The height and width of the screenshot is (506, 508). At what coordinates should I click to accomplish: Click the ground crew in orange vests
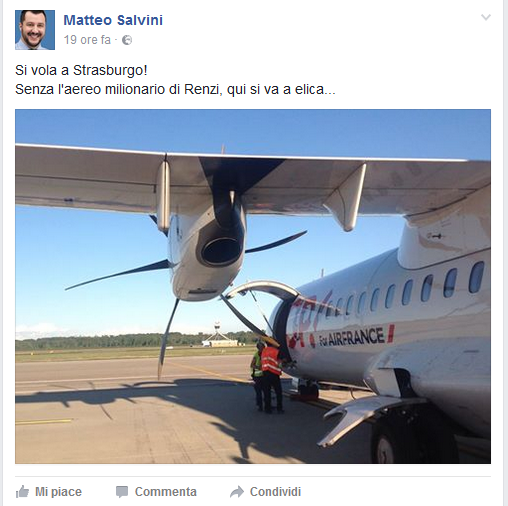point(267,377)
